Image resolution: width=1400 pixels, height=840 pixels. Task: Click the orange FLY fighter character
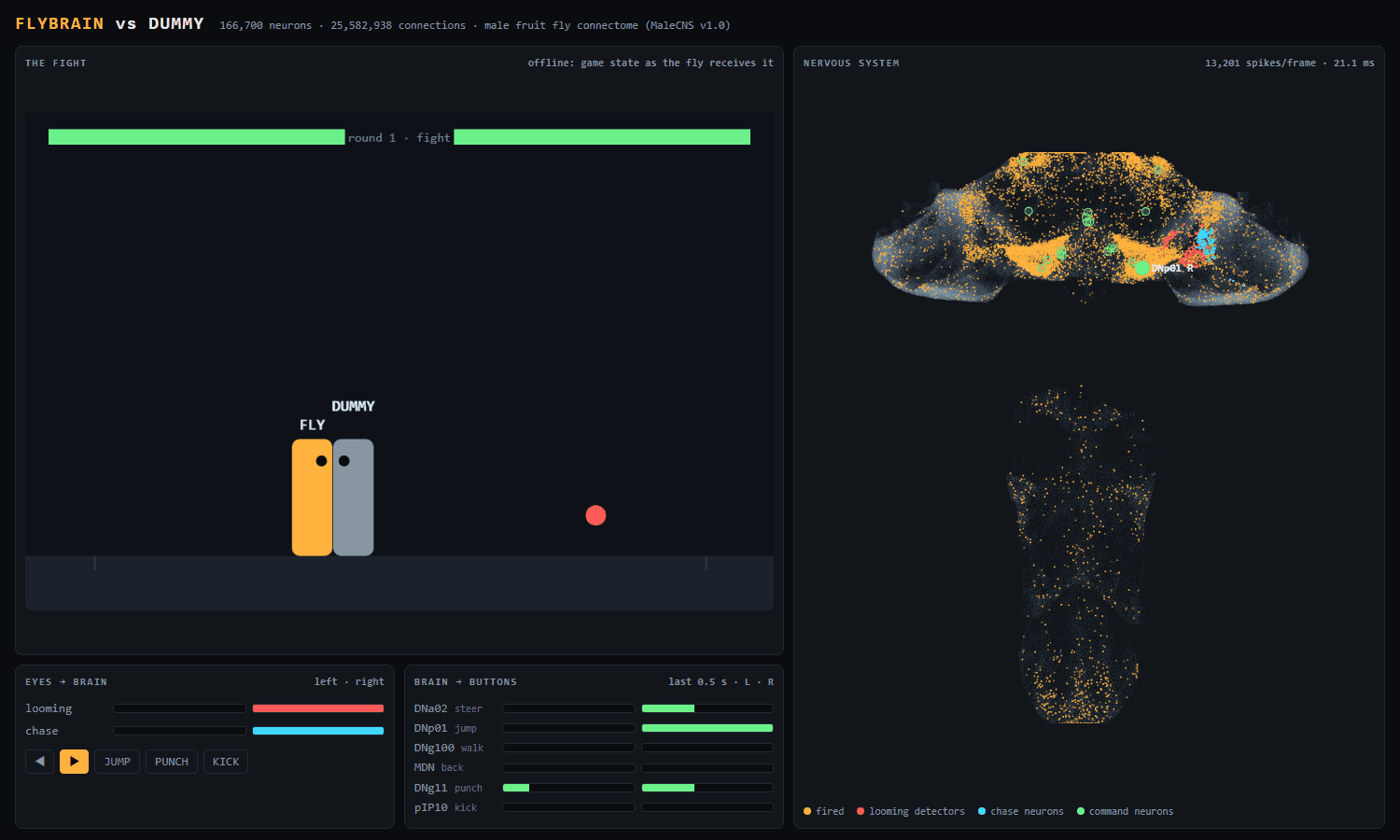pos(312,497)
